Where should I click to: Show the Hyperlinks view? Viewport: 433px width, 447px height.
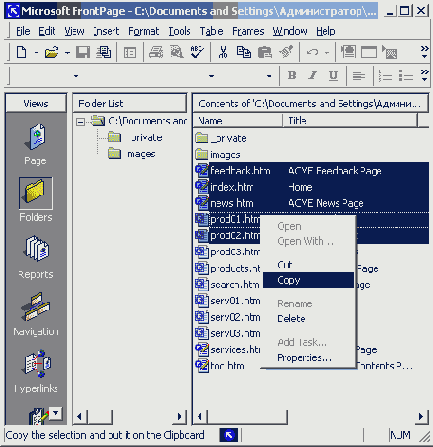pos(37,364)
